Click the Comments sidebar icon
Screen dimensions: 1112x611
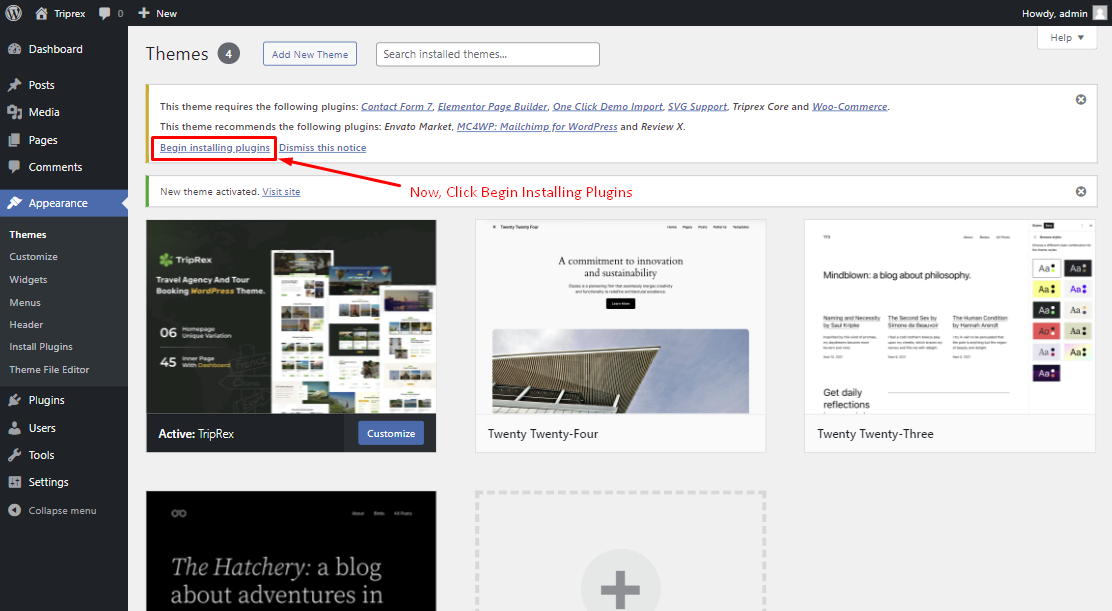point(14,167)
